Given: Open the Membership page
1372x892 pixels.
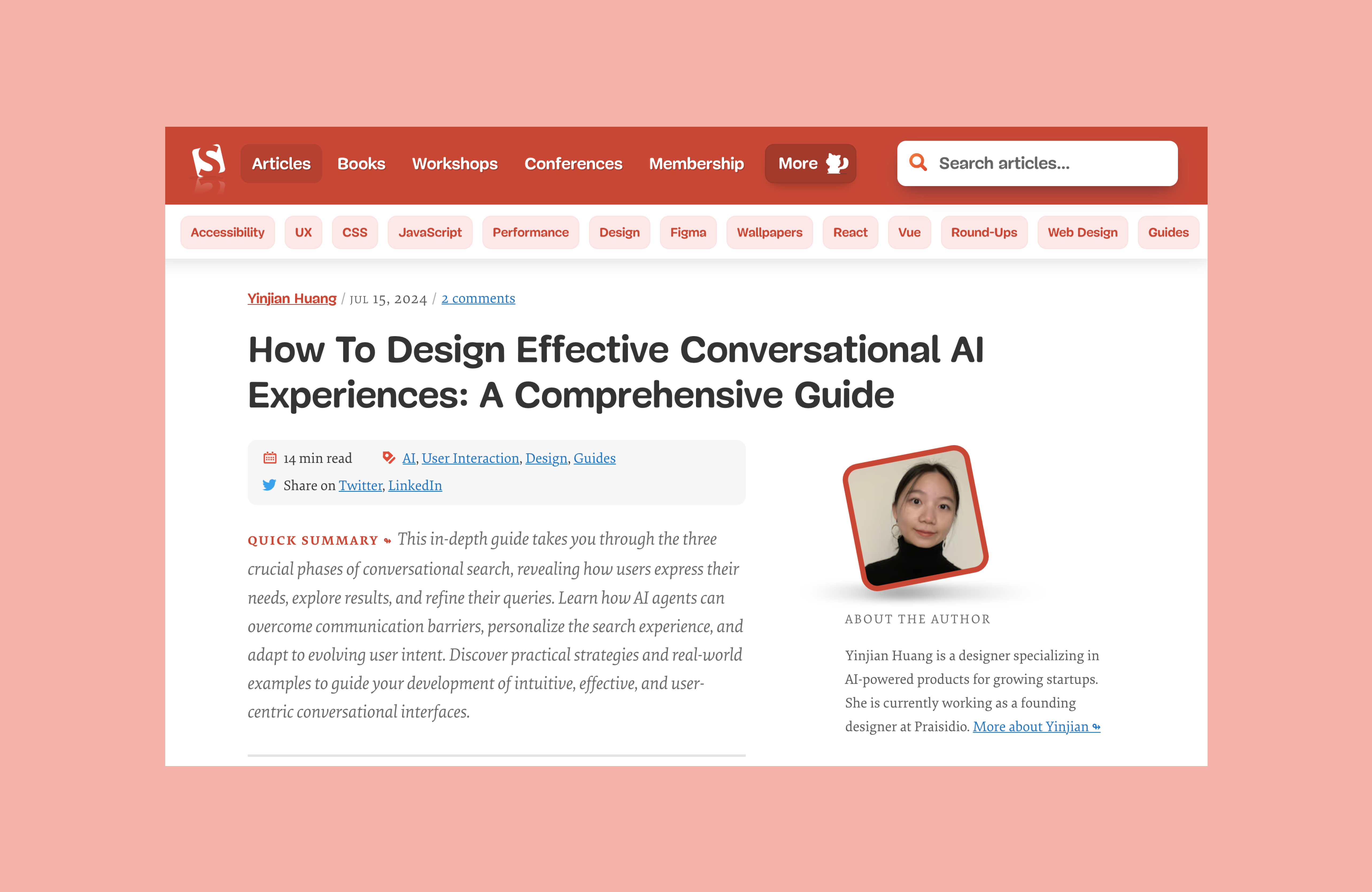Looking at the screenshot, I should 696,163.
